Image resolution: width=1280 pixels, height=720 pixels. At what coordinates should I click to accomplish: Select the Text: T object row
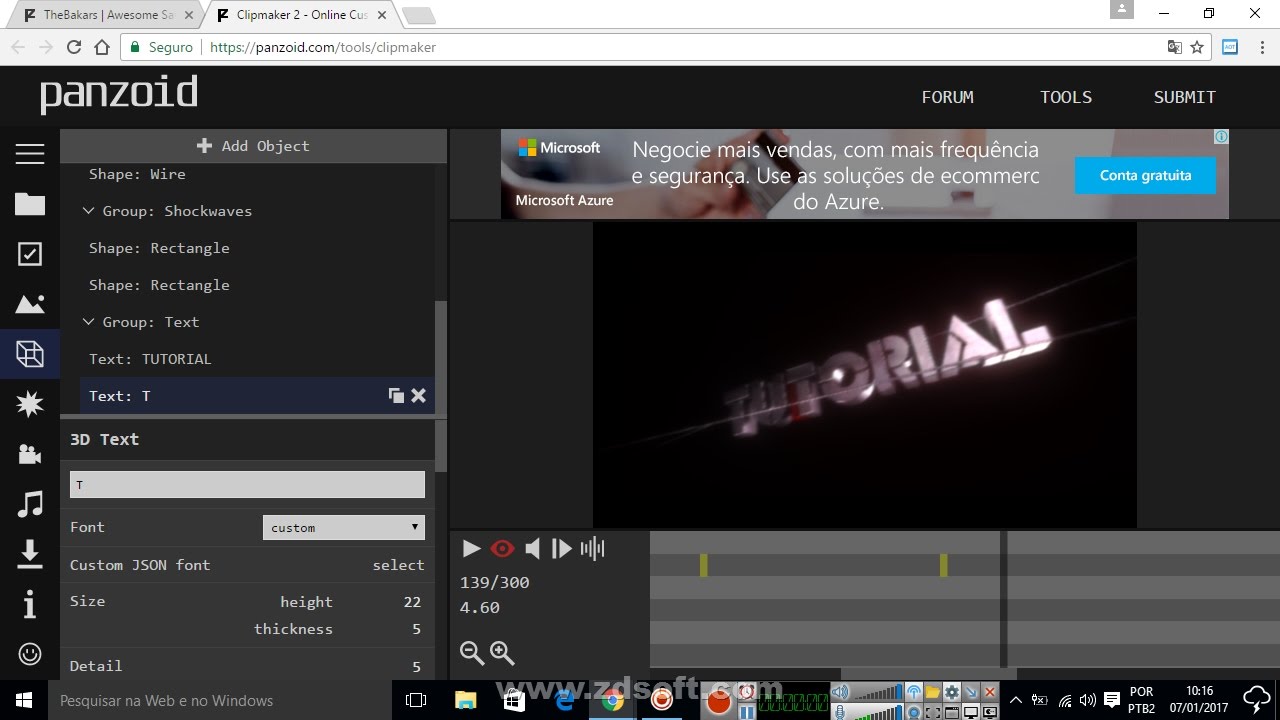pyautogui.click(x=257, y=396)
